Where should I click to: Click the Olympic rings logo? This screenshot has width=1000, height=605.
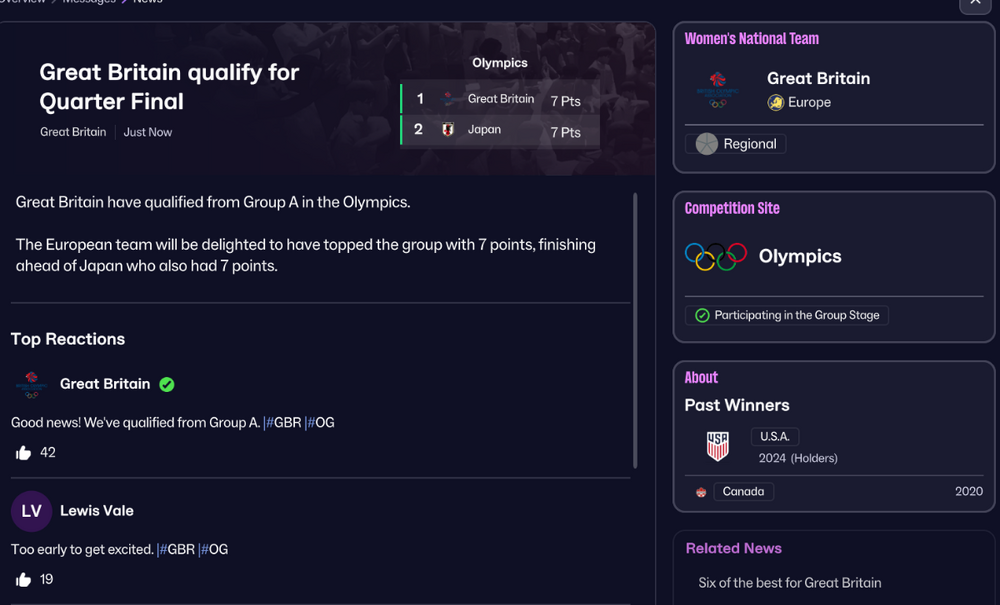pyautogui.click(x=716, y=256)
